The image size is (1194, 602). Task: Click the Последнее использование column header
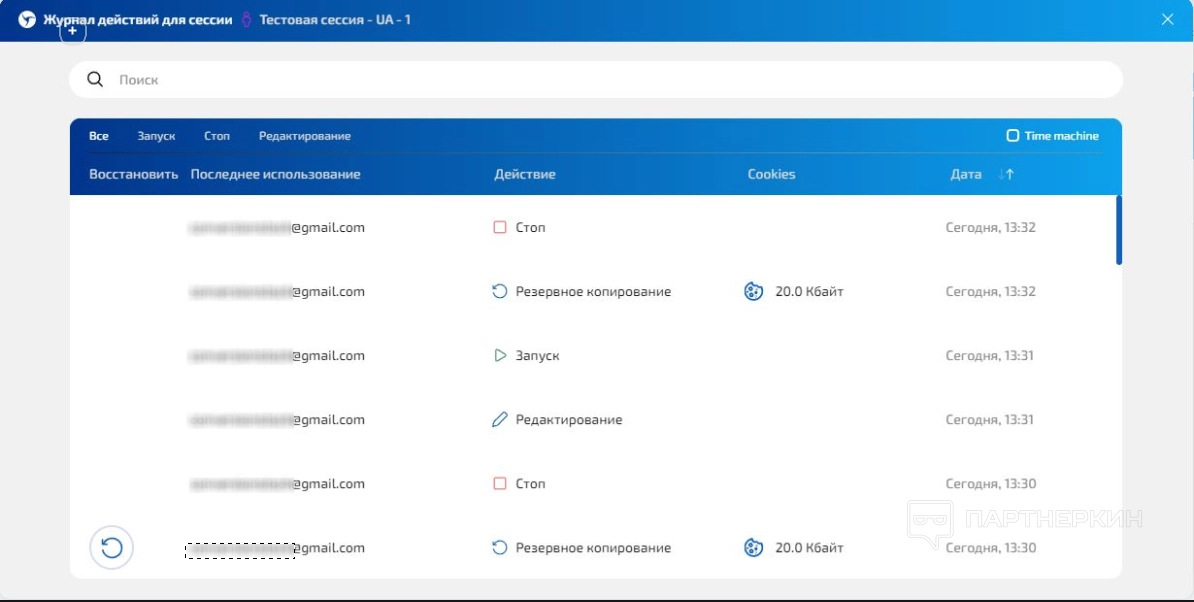[276, 174]
